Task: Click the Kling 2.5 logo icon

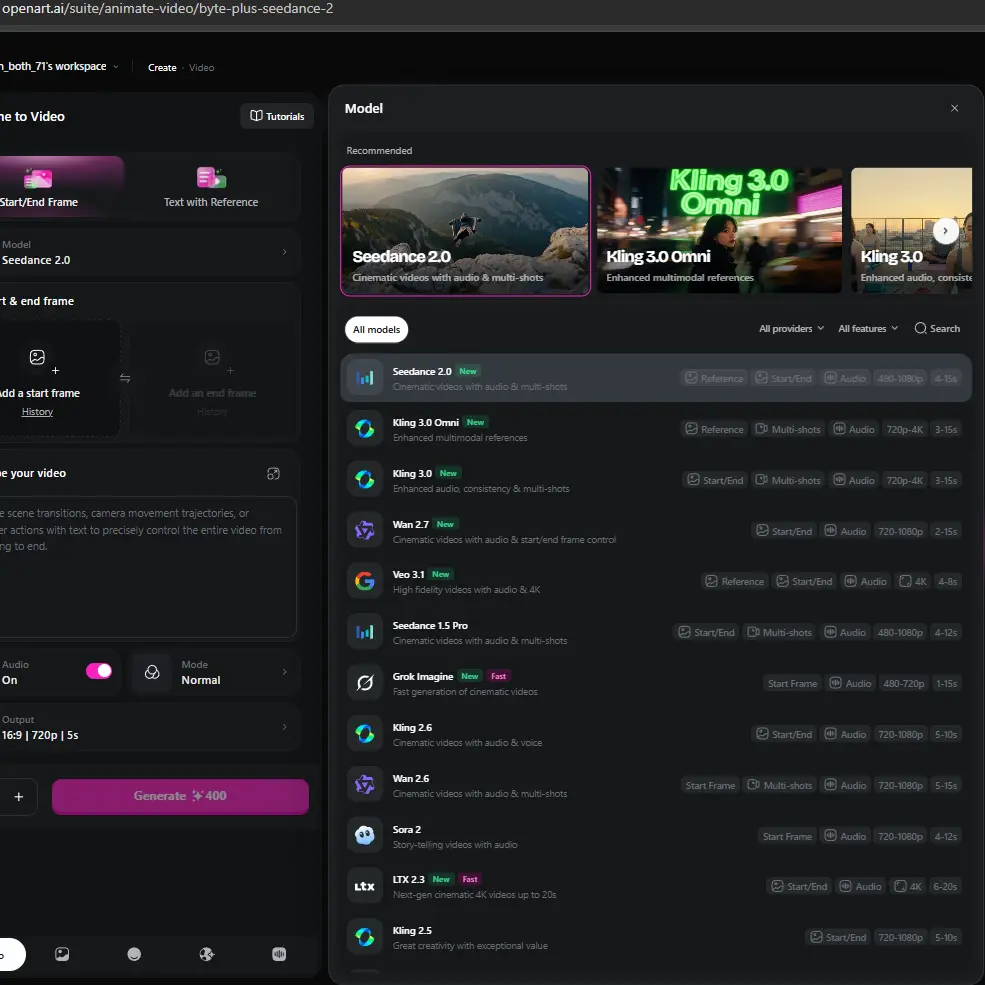Action: [364, 937]
